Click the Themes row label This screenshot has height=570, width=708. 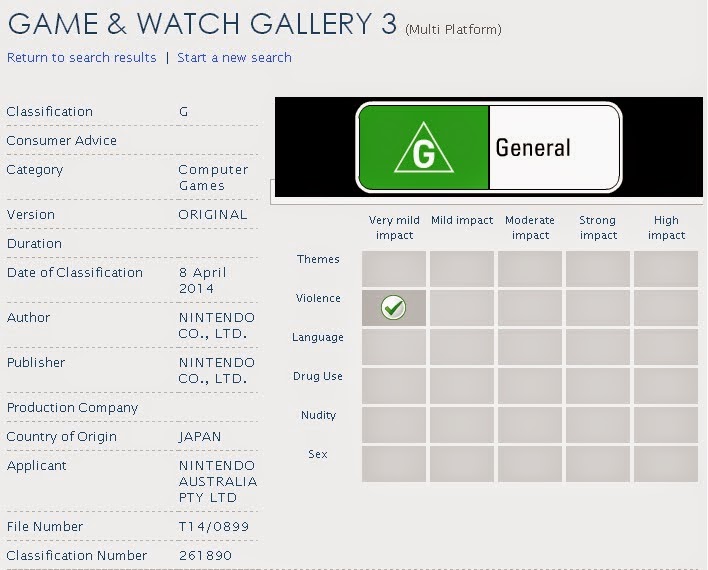click(318, 259)
